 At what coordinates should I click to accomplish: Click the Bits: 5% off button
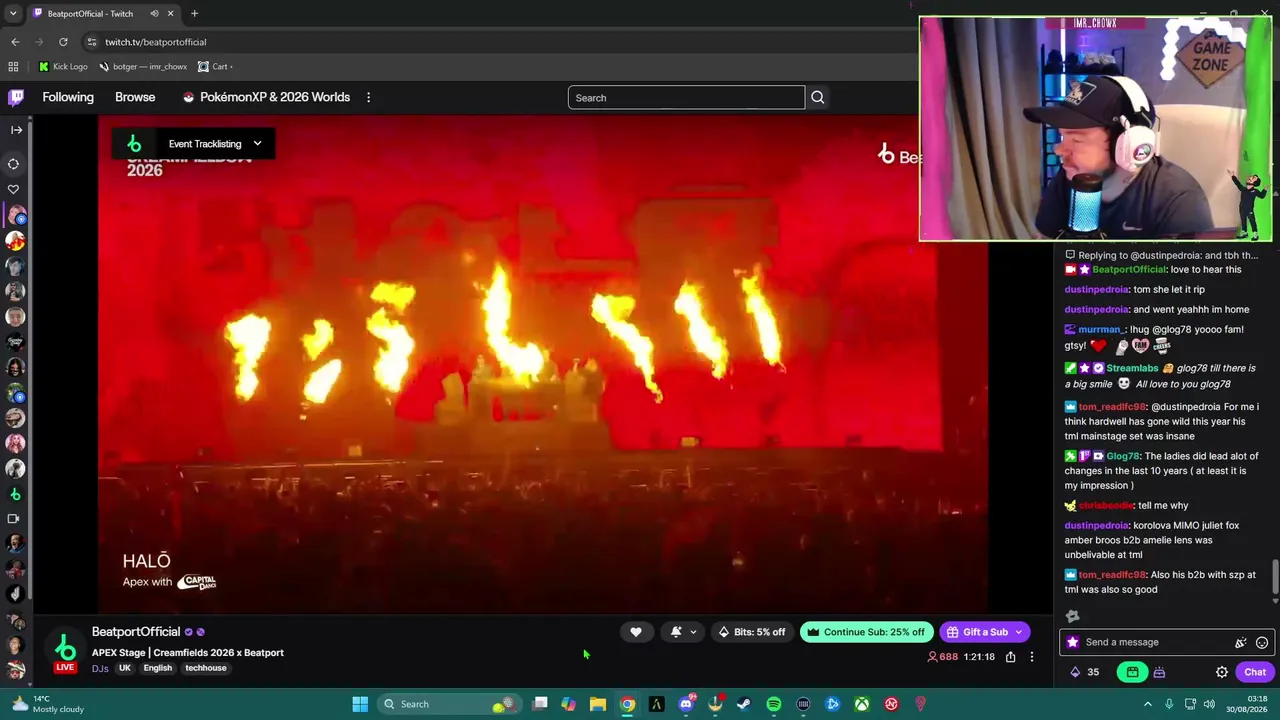tap(752, 632)
